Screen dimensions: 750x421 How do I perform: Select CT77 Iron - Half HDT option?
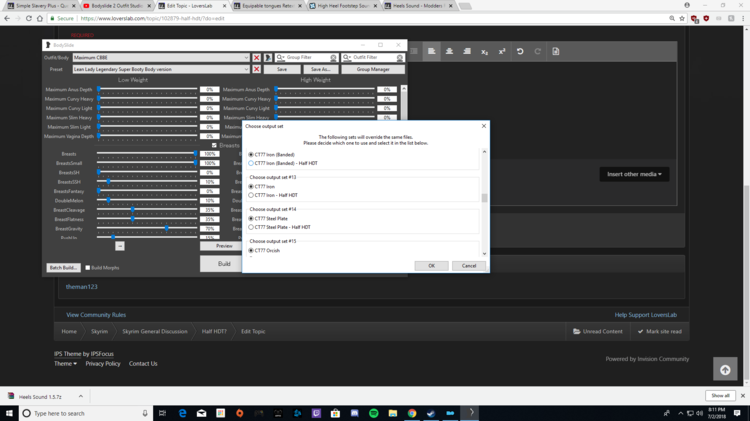click(251, 195)
